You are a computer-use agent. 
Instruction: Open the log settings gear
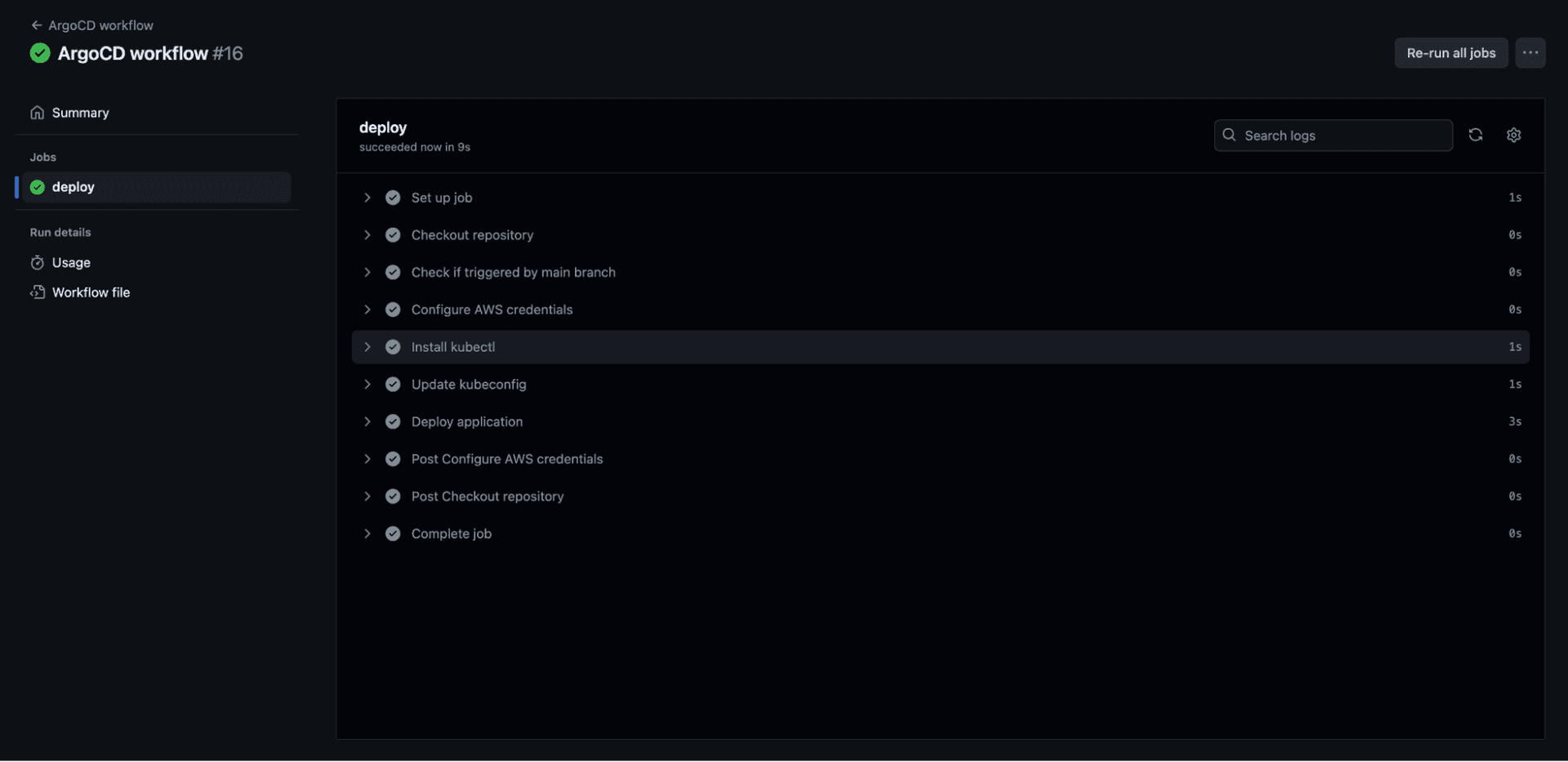(x=1513, y=135)
